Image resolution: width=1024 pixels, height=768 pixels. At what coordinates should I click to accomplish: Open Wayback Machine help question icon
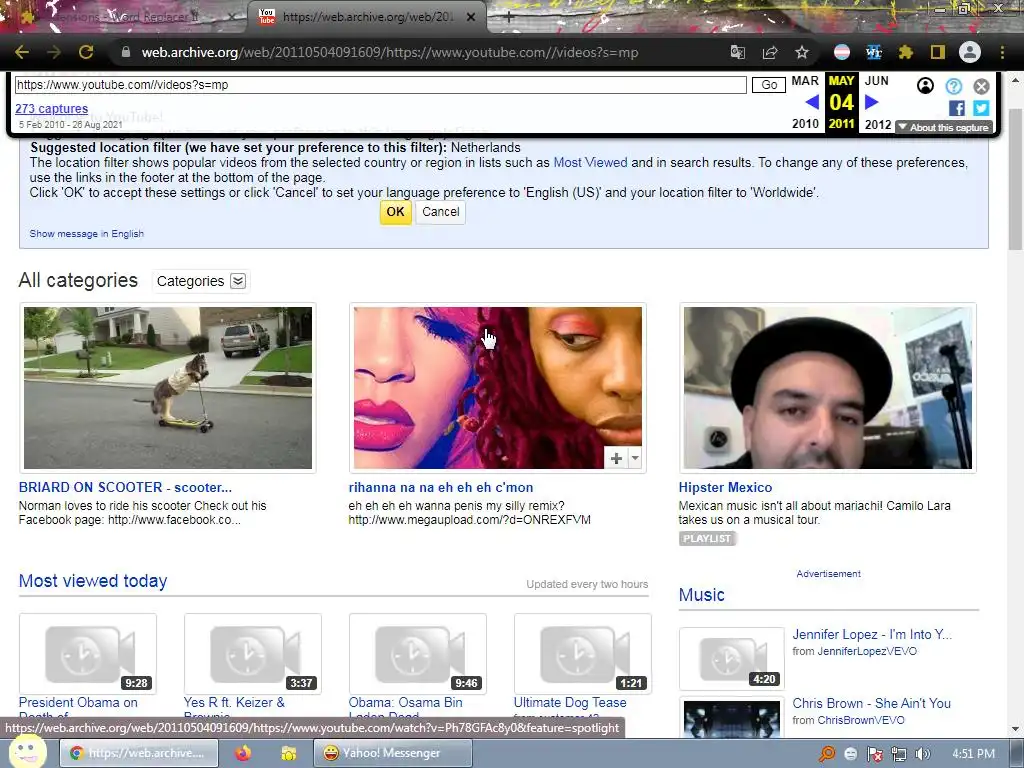953,86
